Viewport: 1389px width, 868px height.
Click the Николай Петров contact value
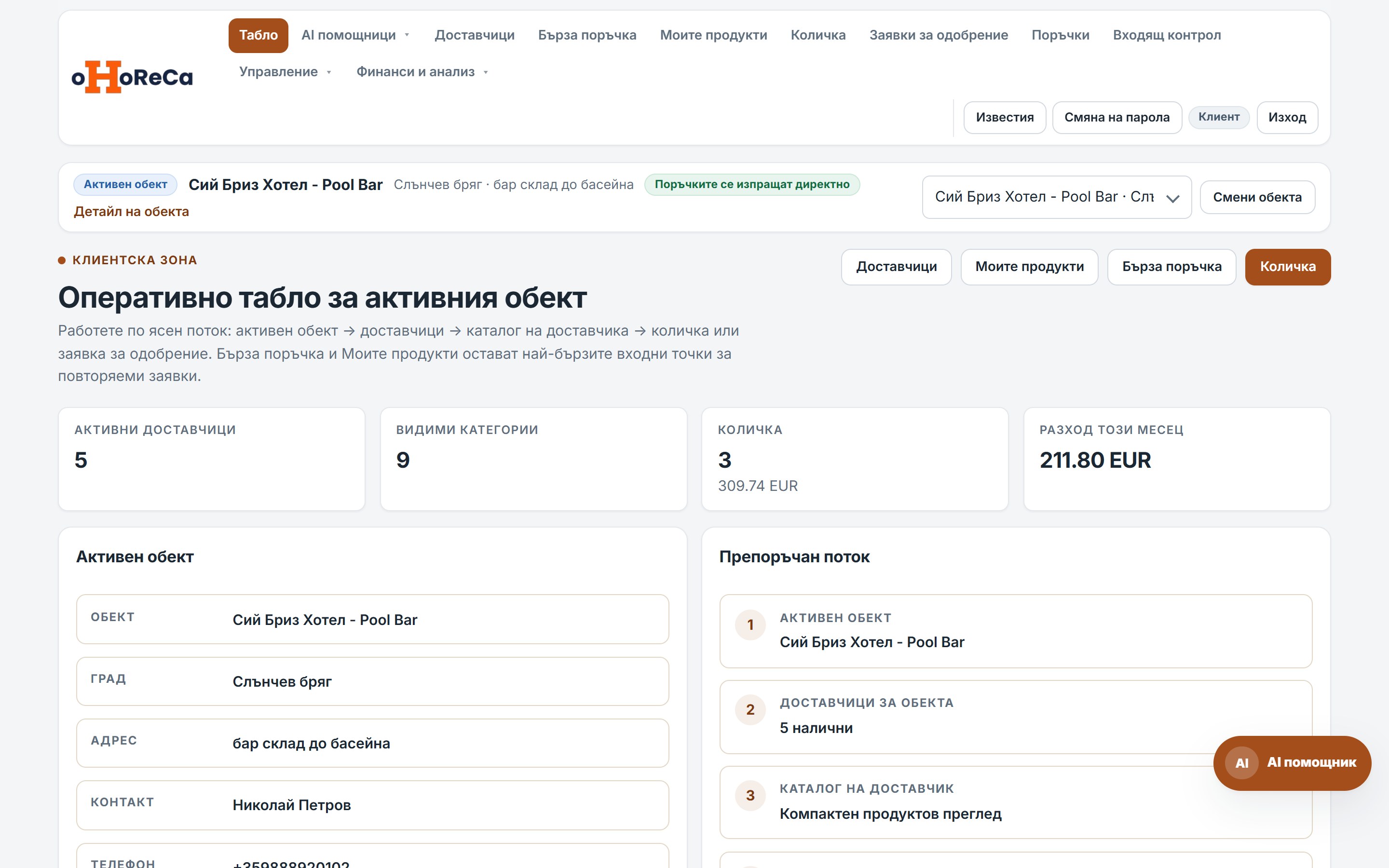(x=292, y=805)
